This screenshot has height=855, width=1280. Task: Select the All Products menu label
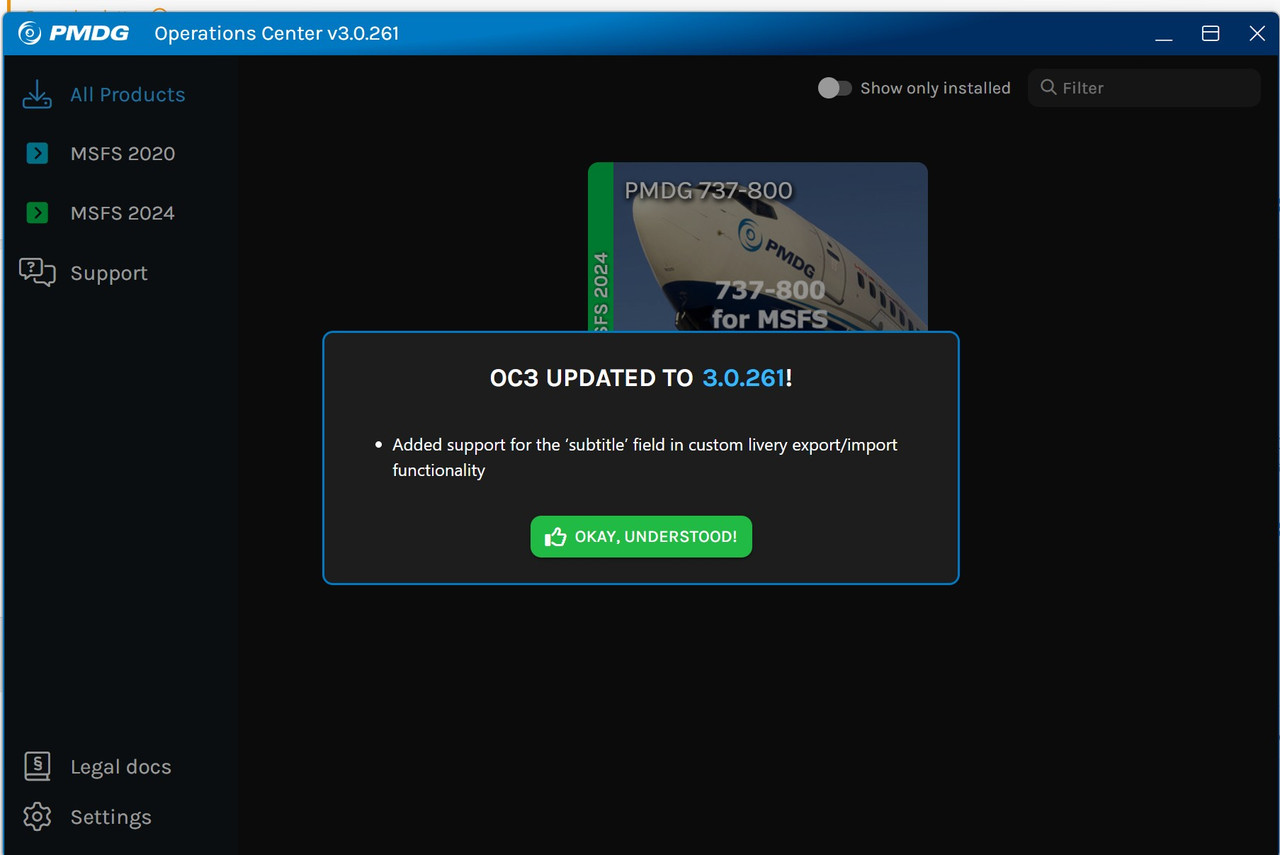click(127, 94)
